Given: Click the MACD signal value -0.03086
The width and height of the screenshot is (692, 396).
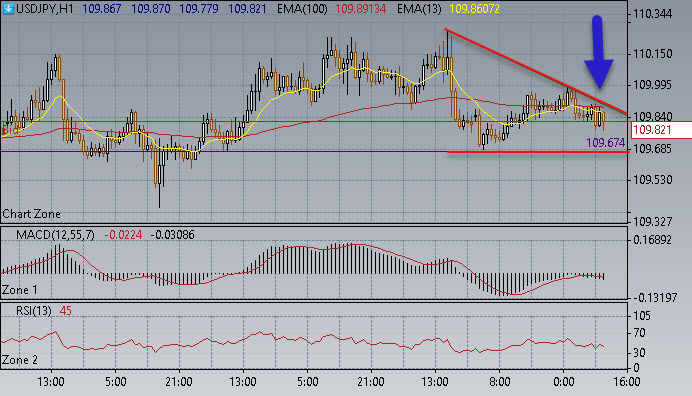Looking at the screenshot, I should point(173,235).
